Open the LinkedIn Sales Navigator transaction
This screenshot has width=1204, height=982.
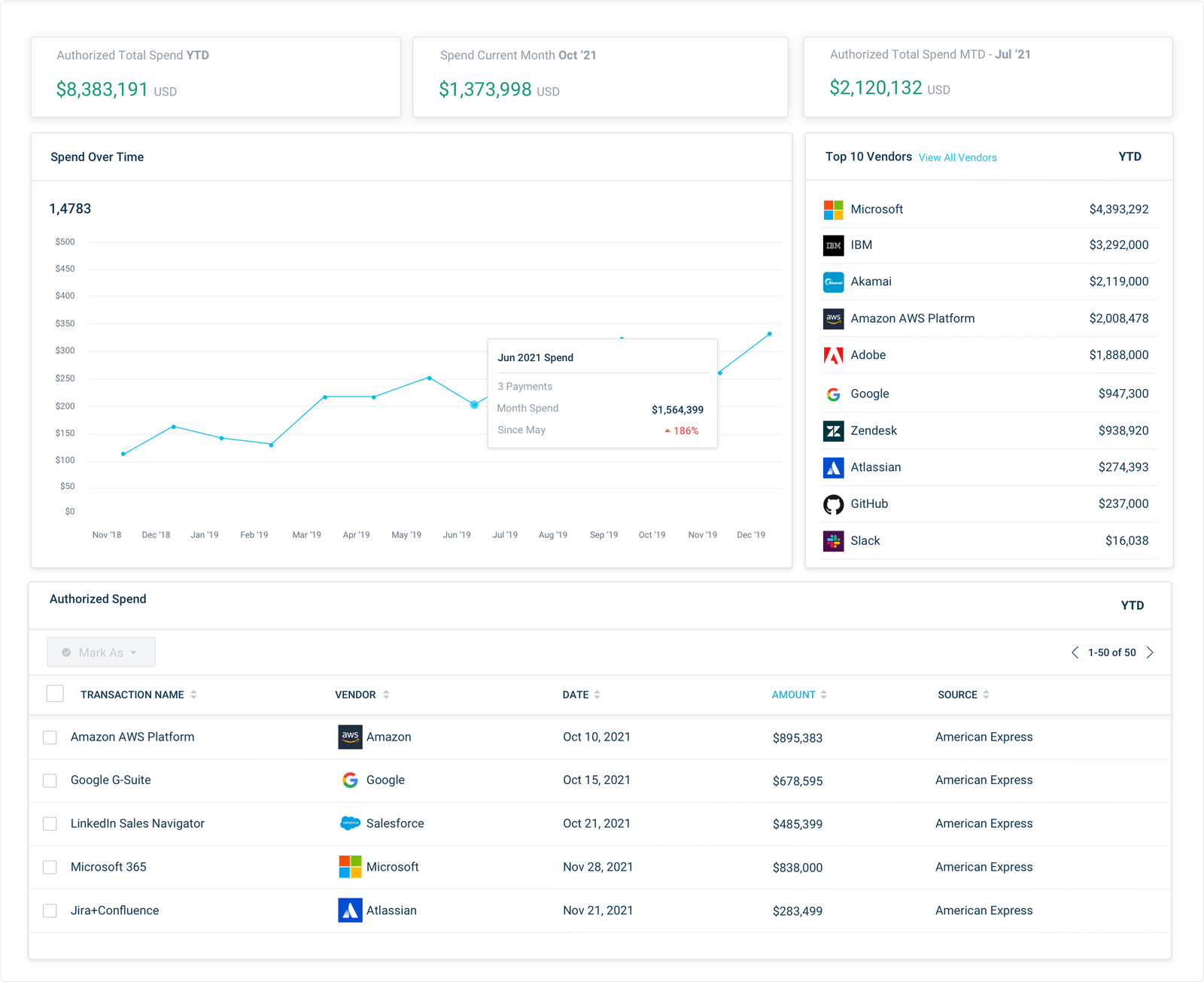point(138,823)
